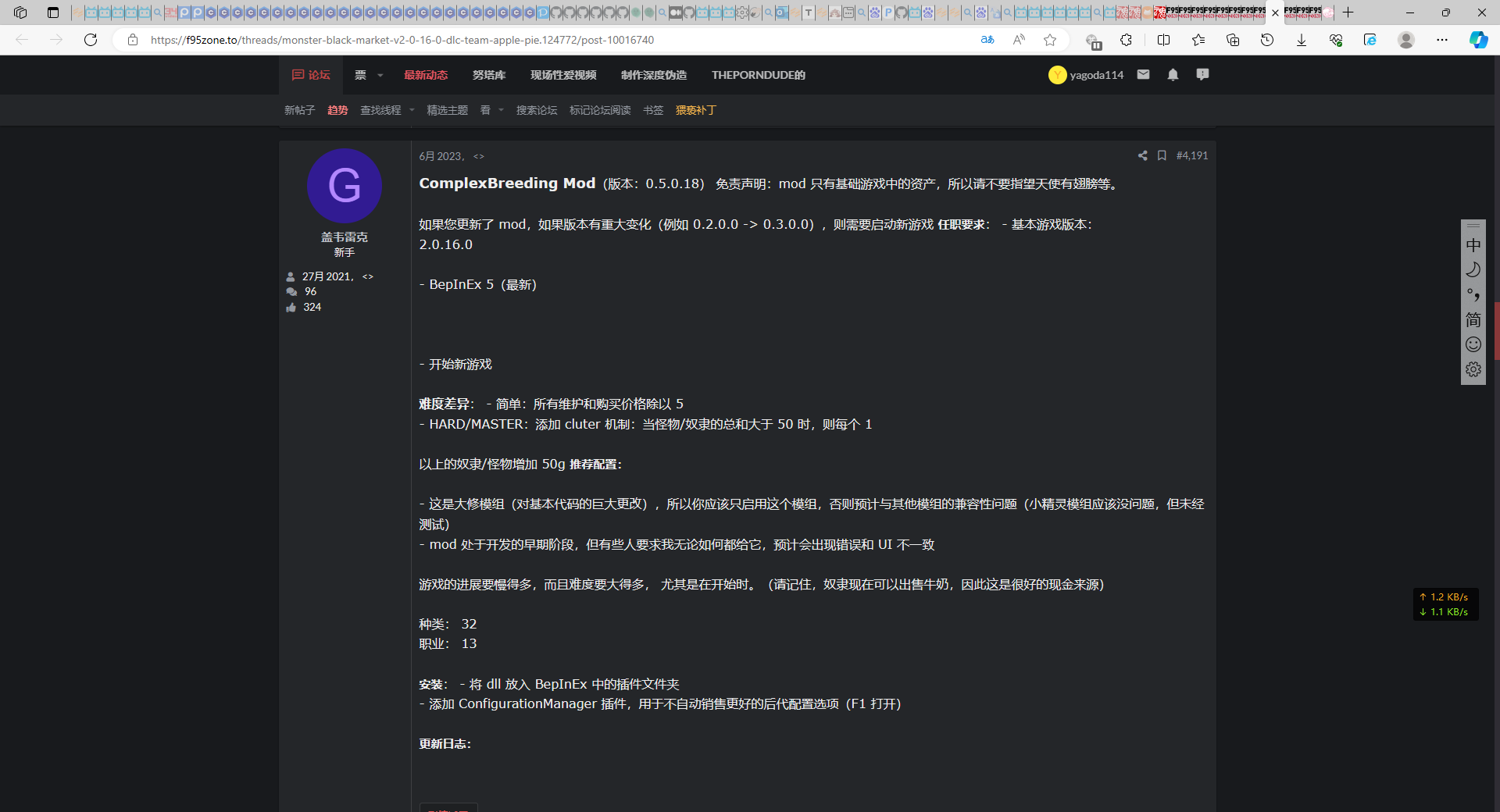Open the forum inbox envelope icon
Screen dimensions: 1500x812
coord(1143,75)
